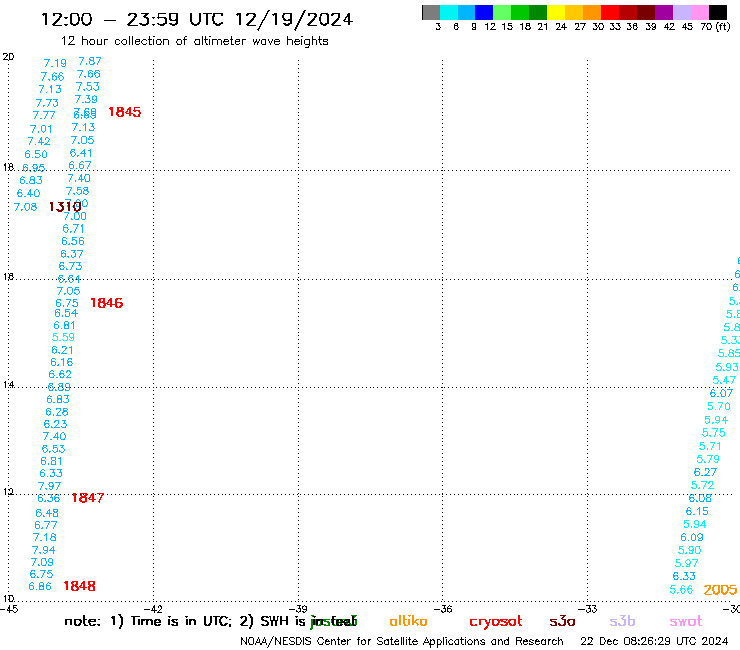Click the maroon 's3a' satellite label
The height and width of the screenshot is (650, 740).
tap(562, 622)
